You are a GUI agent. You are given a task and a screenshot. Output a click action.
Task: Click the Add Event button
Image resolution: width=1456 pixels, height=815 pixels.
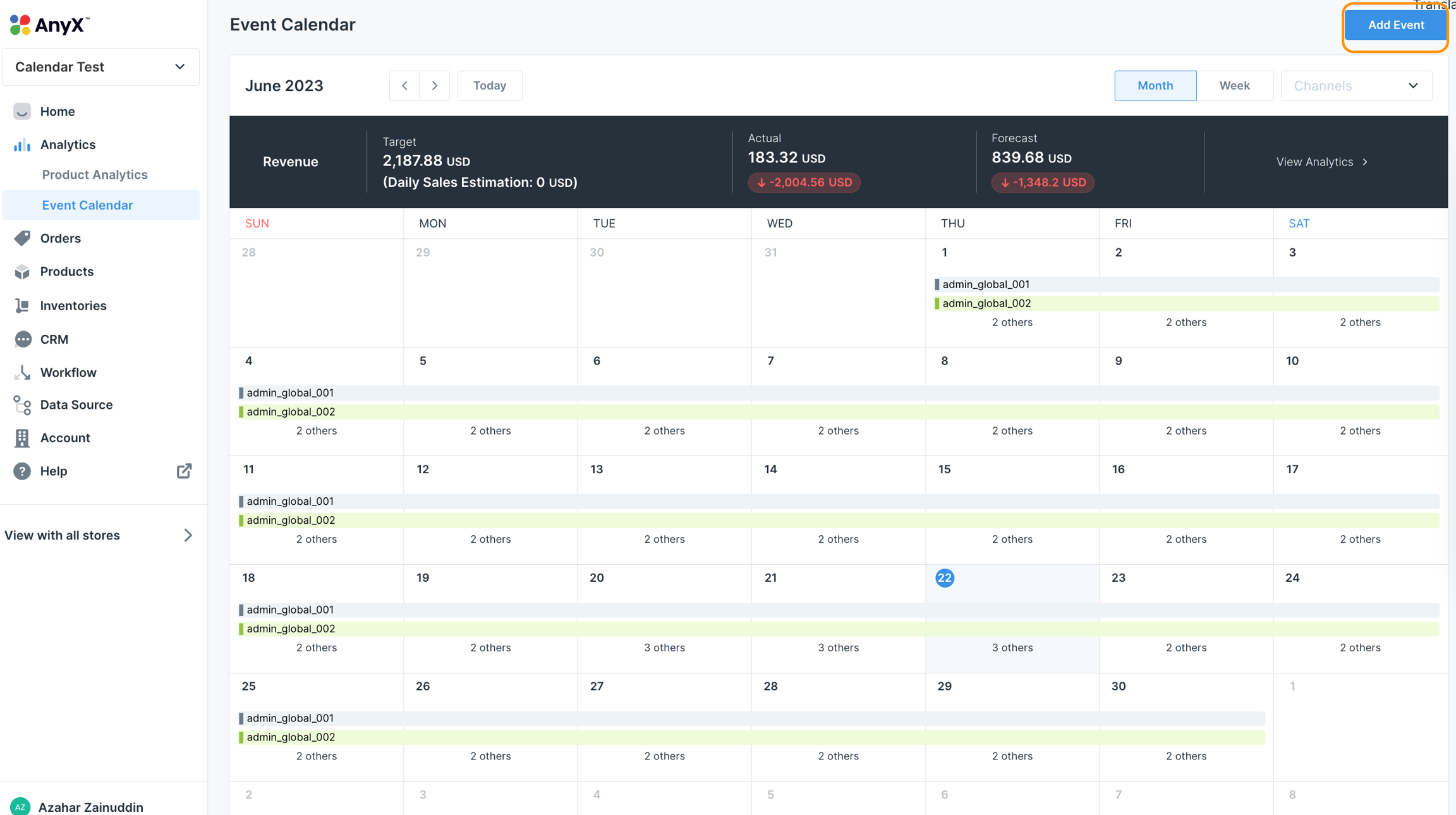(x=1395, y=25)
